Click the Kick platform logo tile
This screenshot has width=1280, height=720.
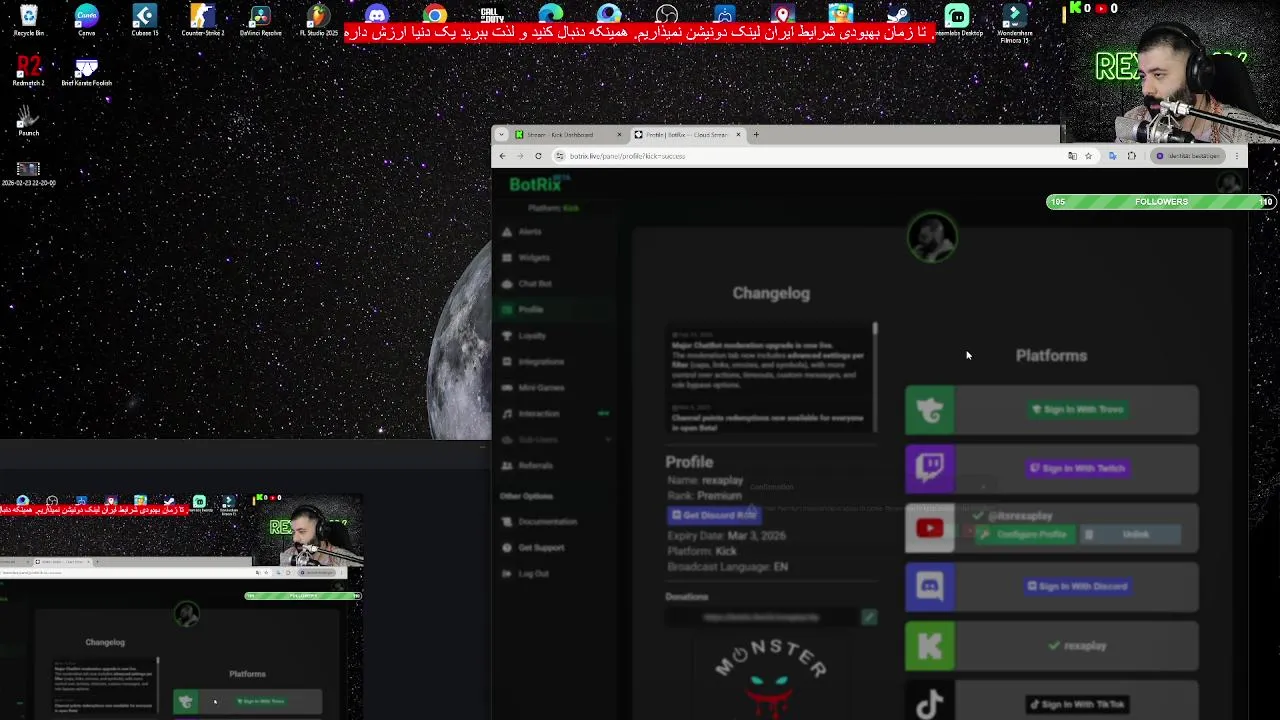point(930,646)
